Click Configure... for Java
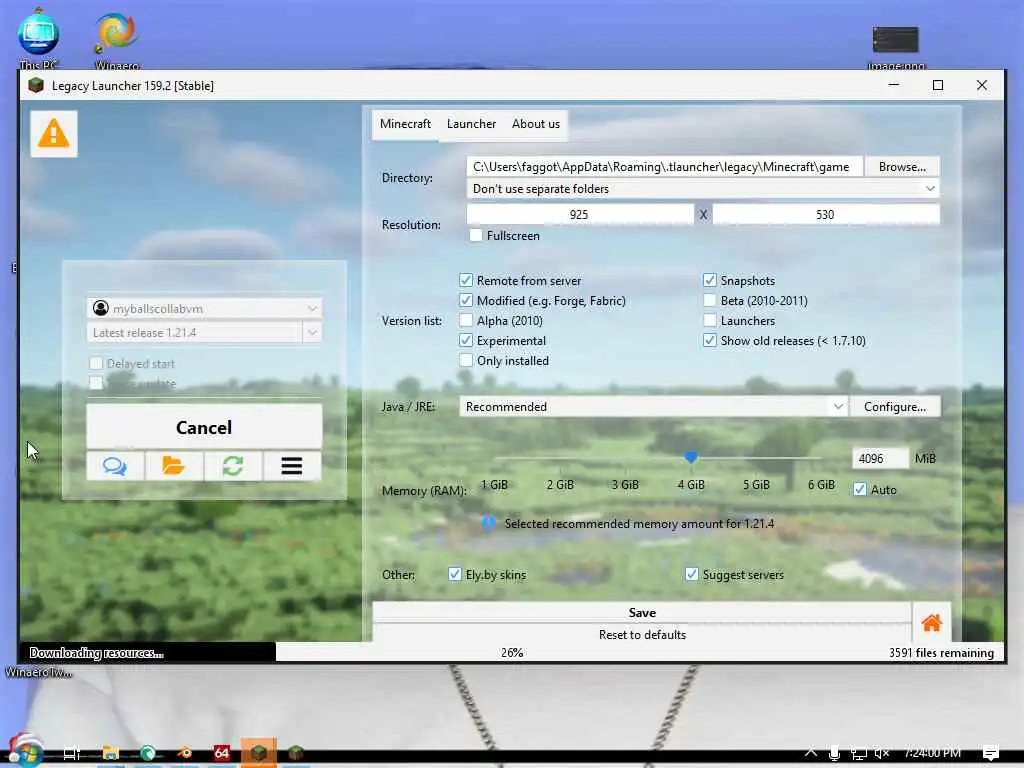Screen dimensions: 1024x768 point(895,406)
